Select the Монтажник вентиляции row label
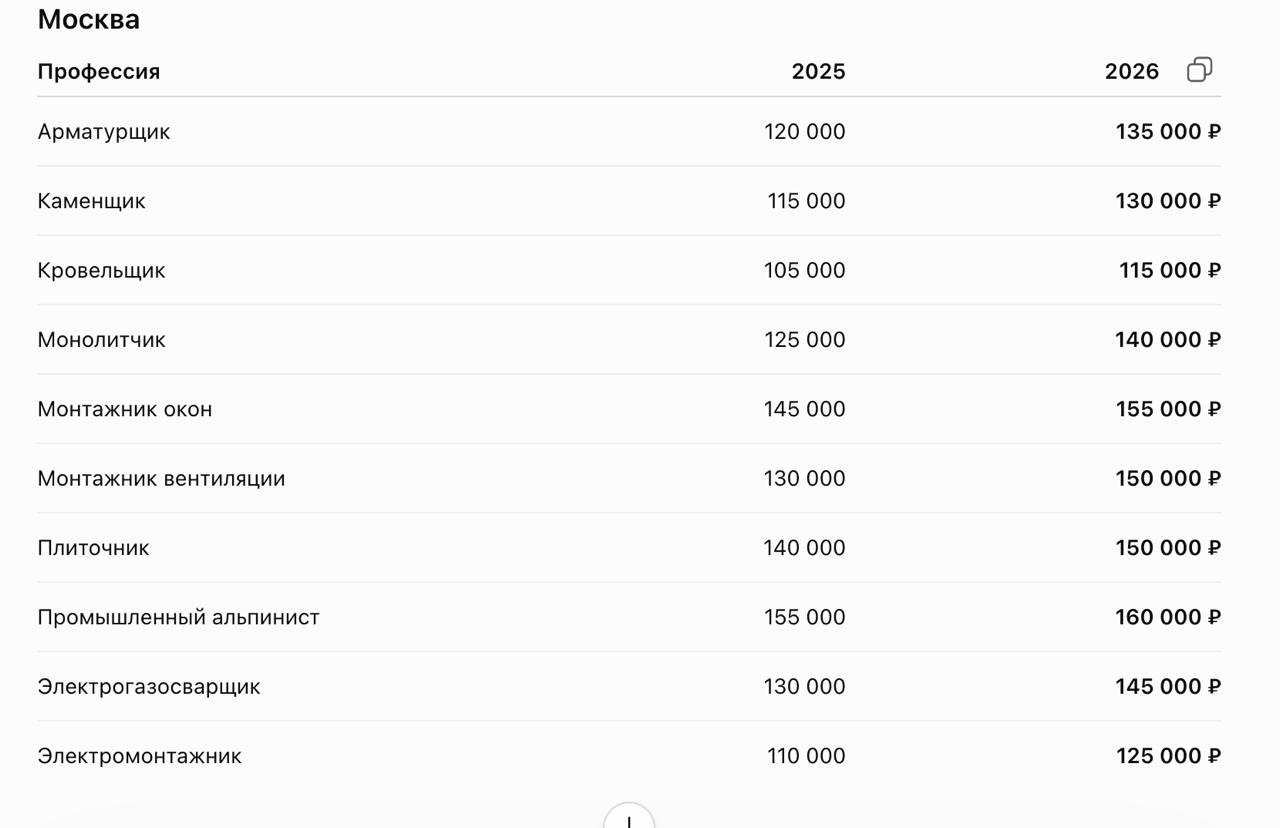Viewport: 1280px width, 828px height. coord(162,478)
